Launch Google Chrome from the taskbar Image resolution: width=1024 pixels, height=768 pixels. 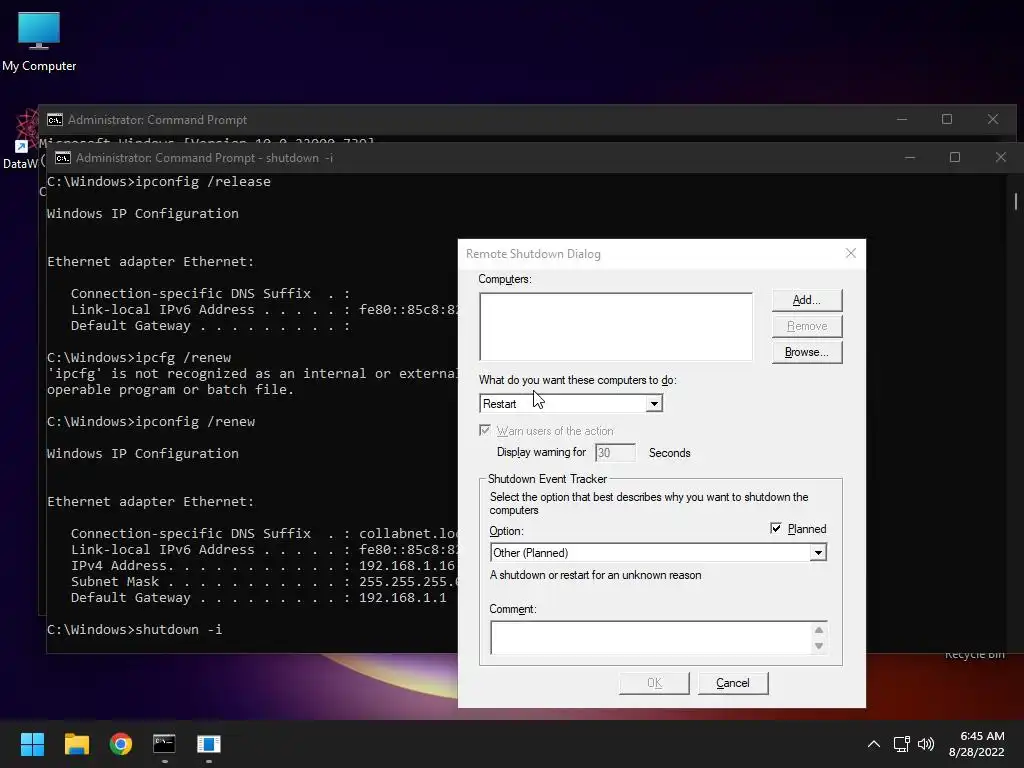(121, 744)
